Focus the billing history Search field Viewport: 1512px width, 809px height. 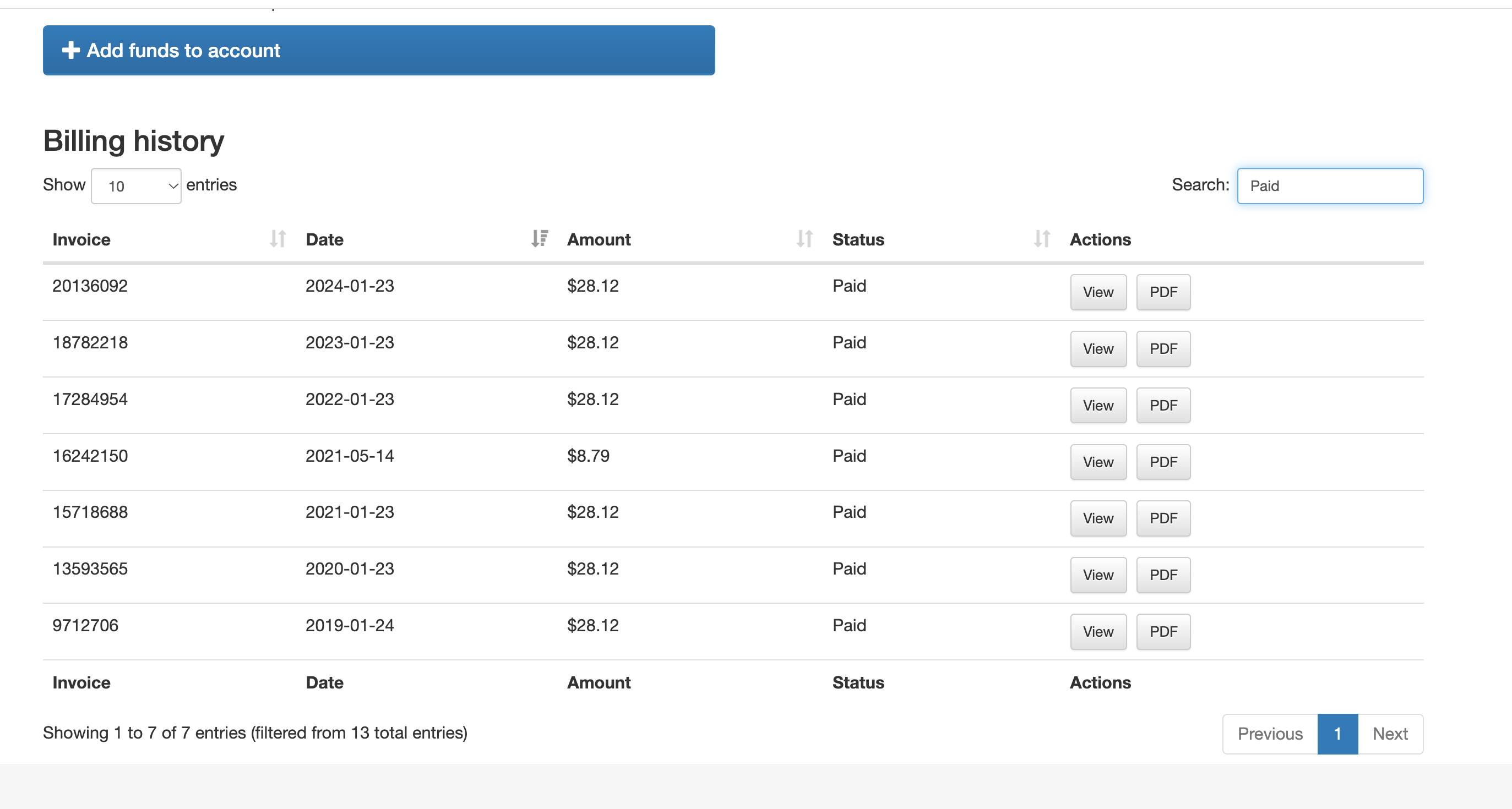(1330, 186)
